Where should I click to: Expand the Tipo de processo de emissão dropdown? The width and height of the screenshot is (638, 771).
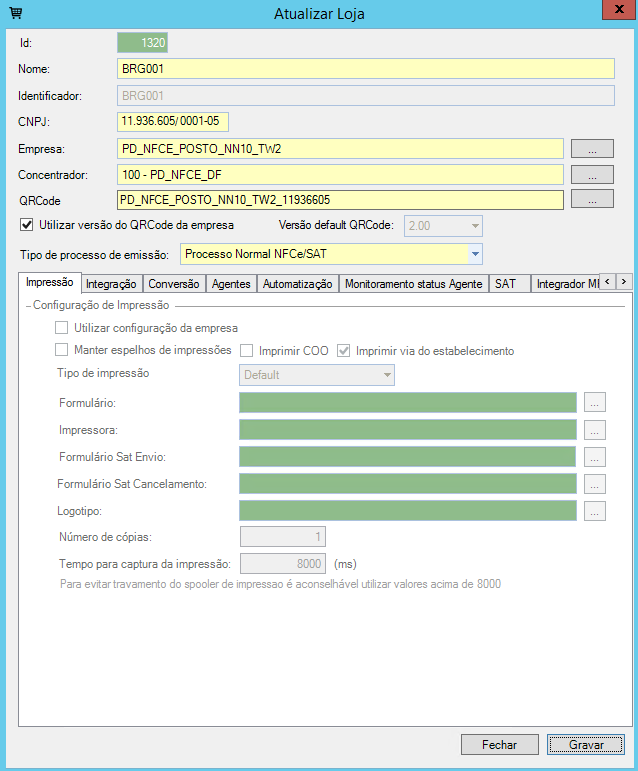475,254
